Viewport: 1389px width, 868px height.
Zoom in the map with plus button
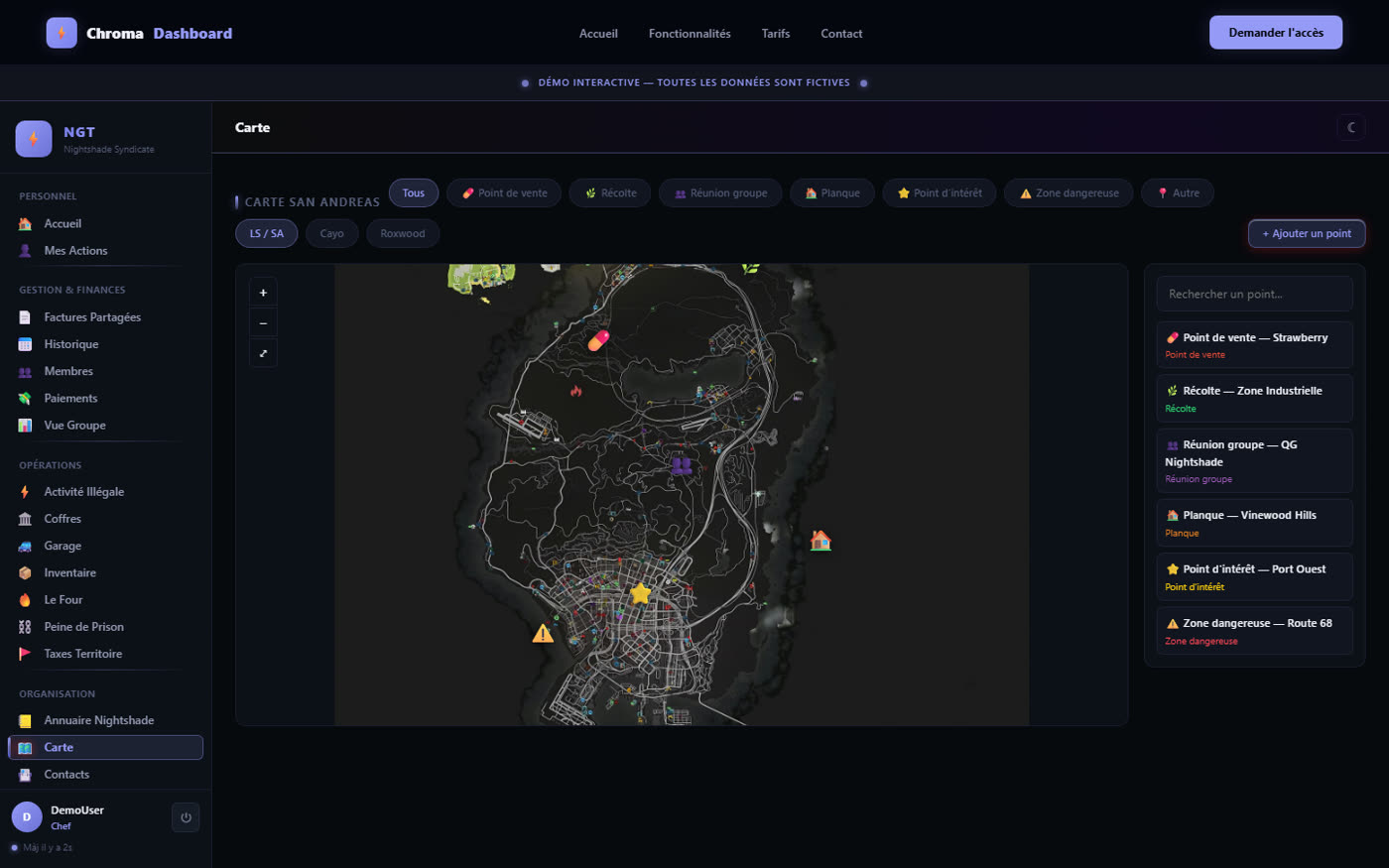coord(263,293)
